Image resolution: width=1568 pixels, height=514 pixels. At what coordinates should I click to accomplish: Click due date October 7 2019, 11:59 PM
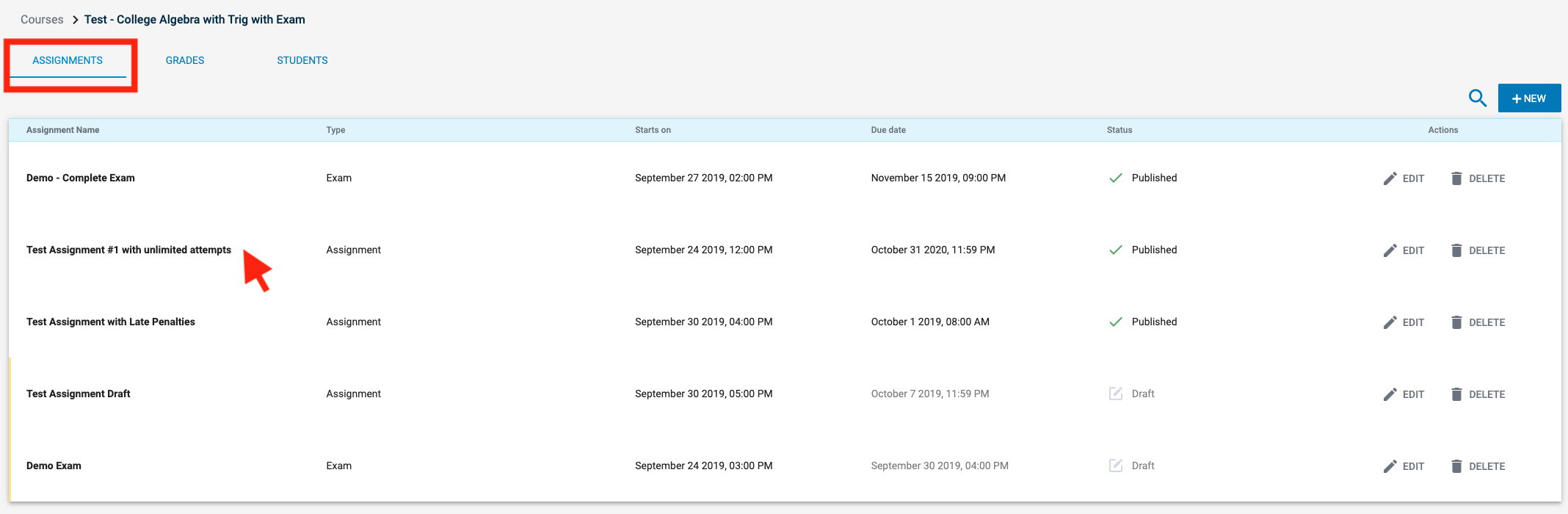tap(930, 394)
